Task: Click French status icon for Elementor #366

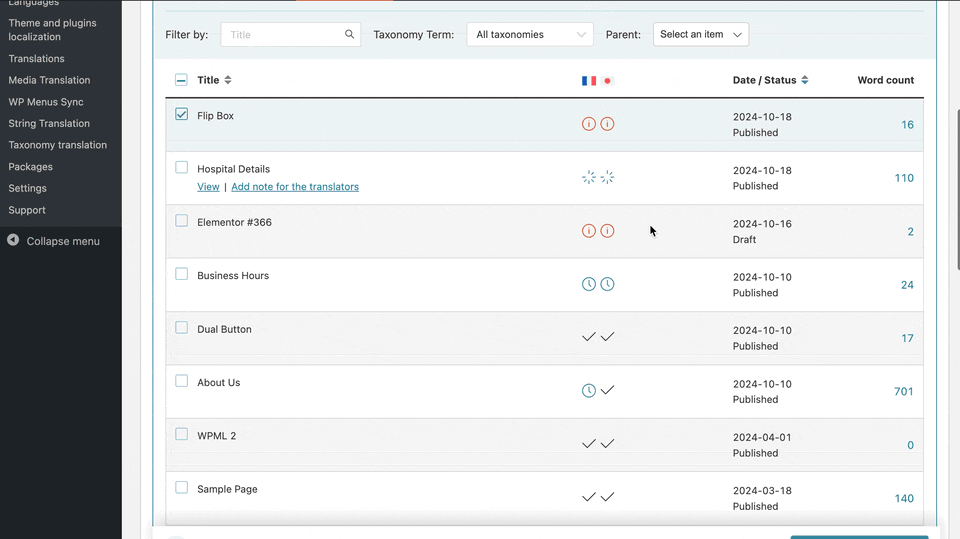Action: 588,231
